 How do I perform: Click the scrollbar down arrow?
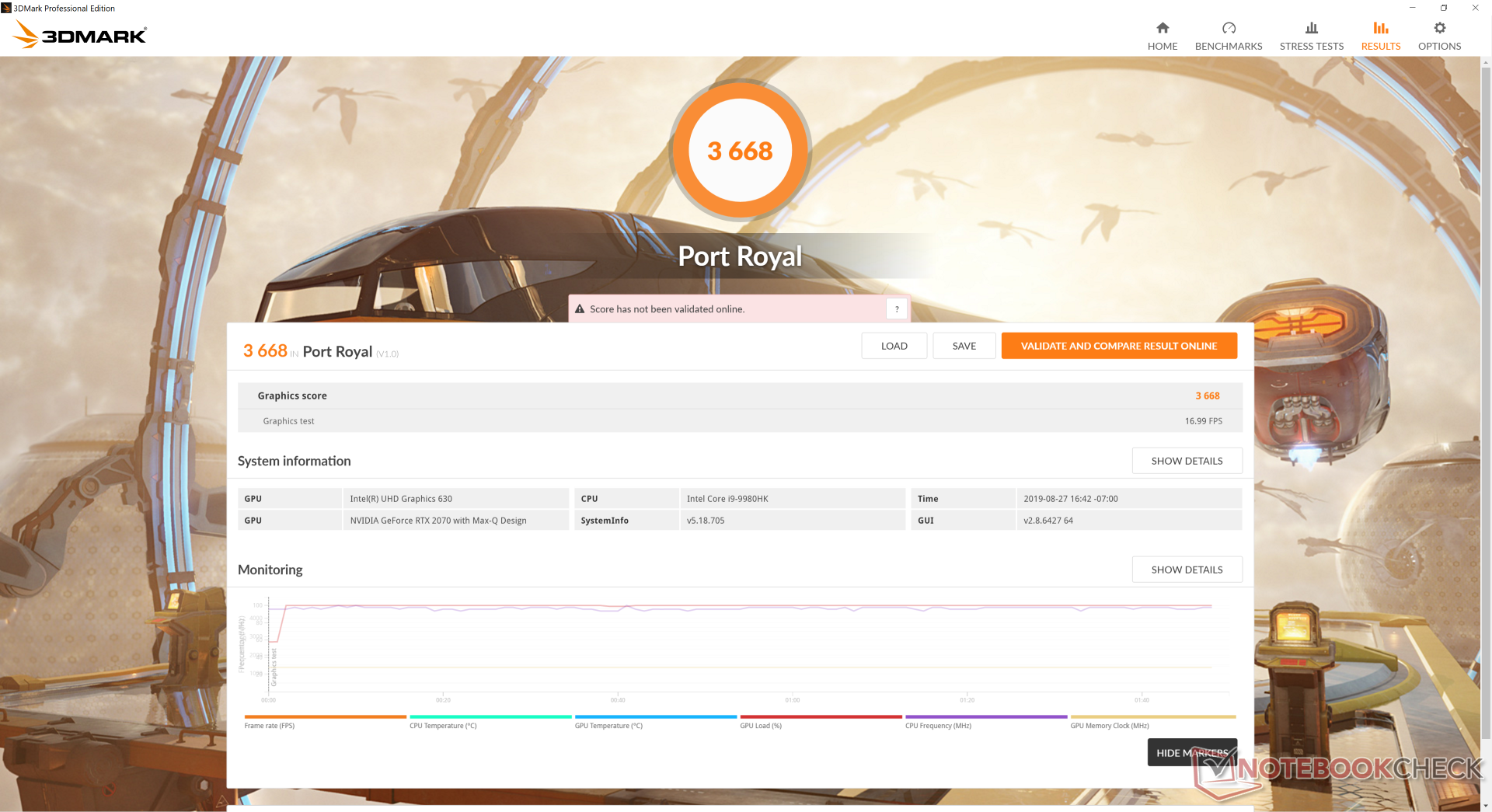click(1486, 806)
